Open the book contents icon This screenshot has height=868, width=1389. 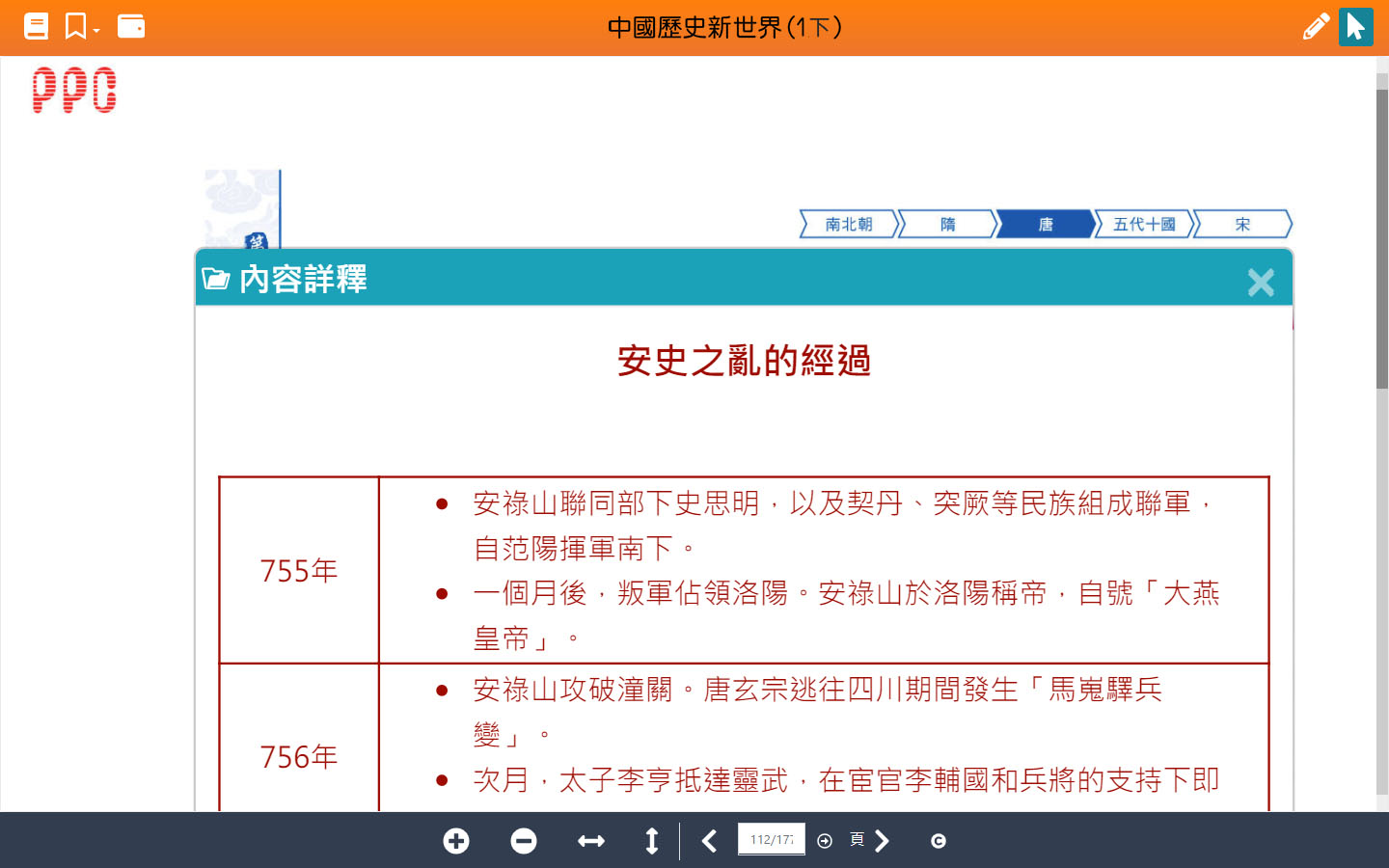[36, 26]
